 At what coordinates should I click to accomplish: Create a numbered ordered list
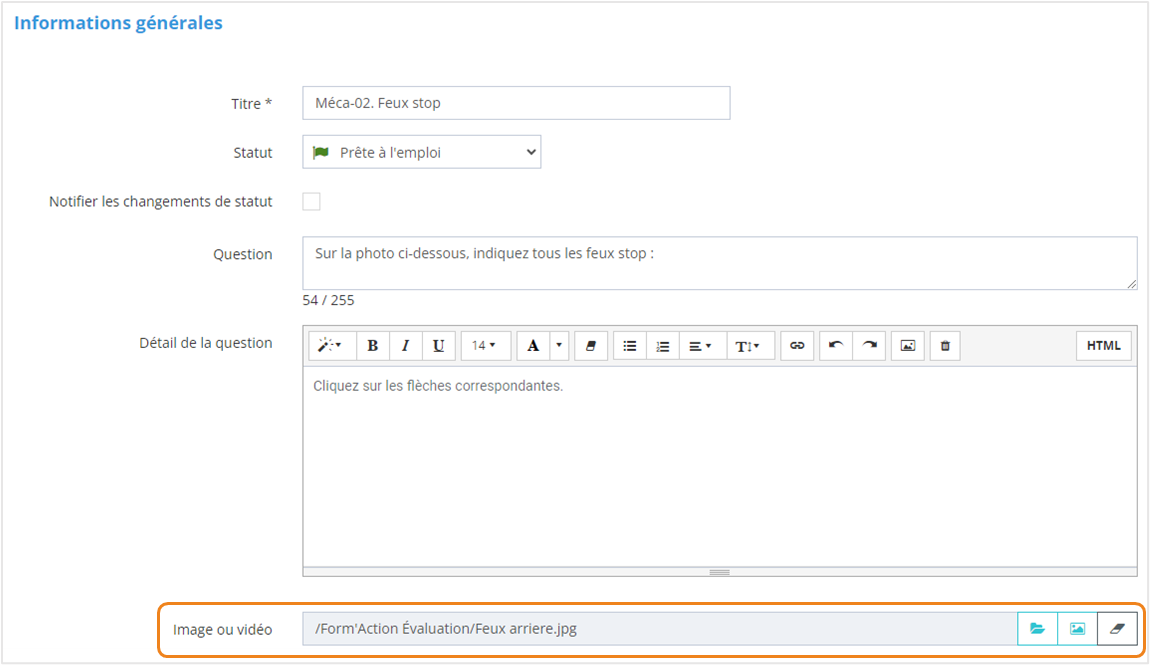point(662,346)
